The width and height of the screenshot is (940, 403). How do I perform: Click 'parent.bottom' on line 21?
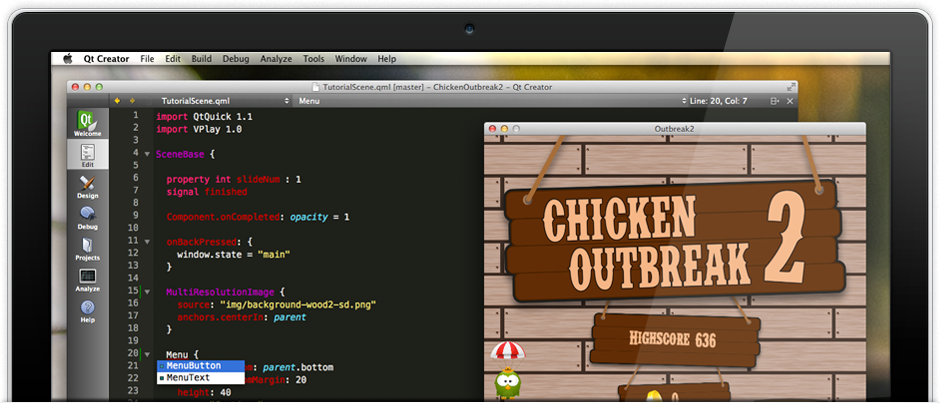[x=298, y=367]
